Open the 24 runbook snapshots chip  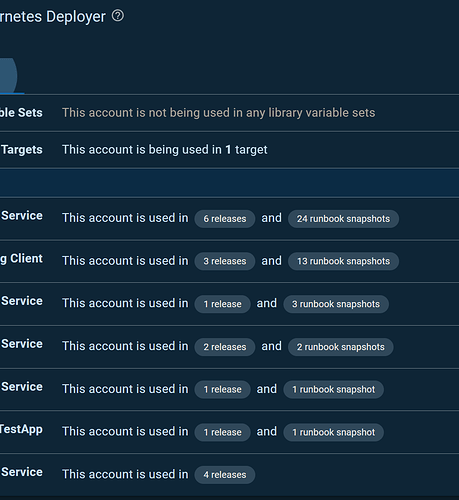pyautogui.click(x=343, y=219)
